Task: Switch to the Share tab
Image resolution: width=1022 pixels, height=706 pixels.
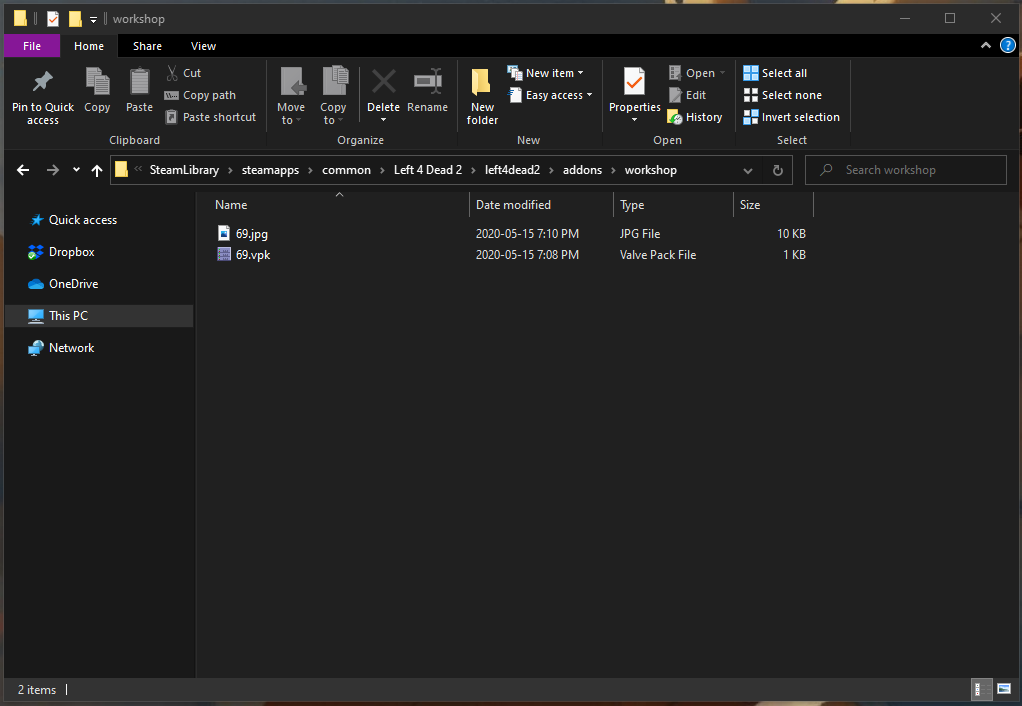Action: pos(147,46)
